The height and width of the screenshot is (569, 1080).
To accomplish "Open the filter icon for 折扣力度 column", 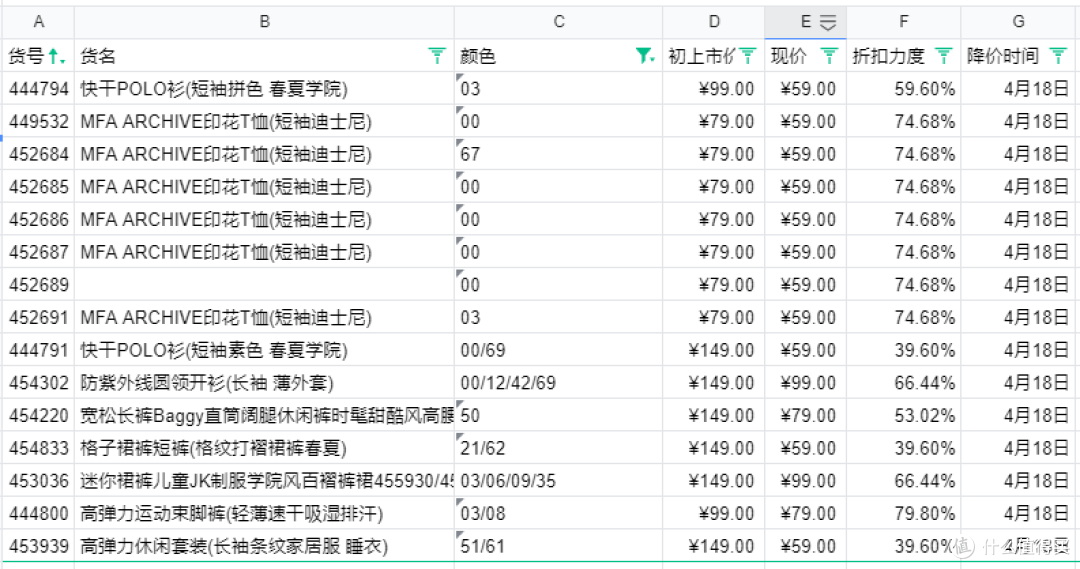I will coord(944,56).
